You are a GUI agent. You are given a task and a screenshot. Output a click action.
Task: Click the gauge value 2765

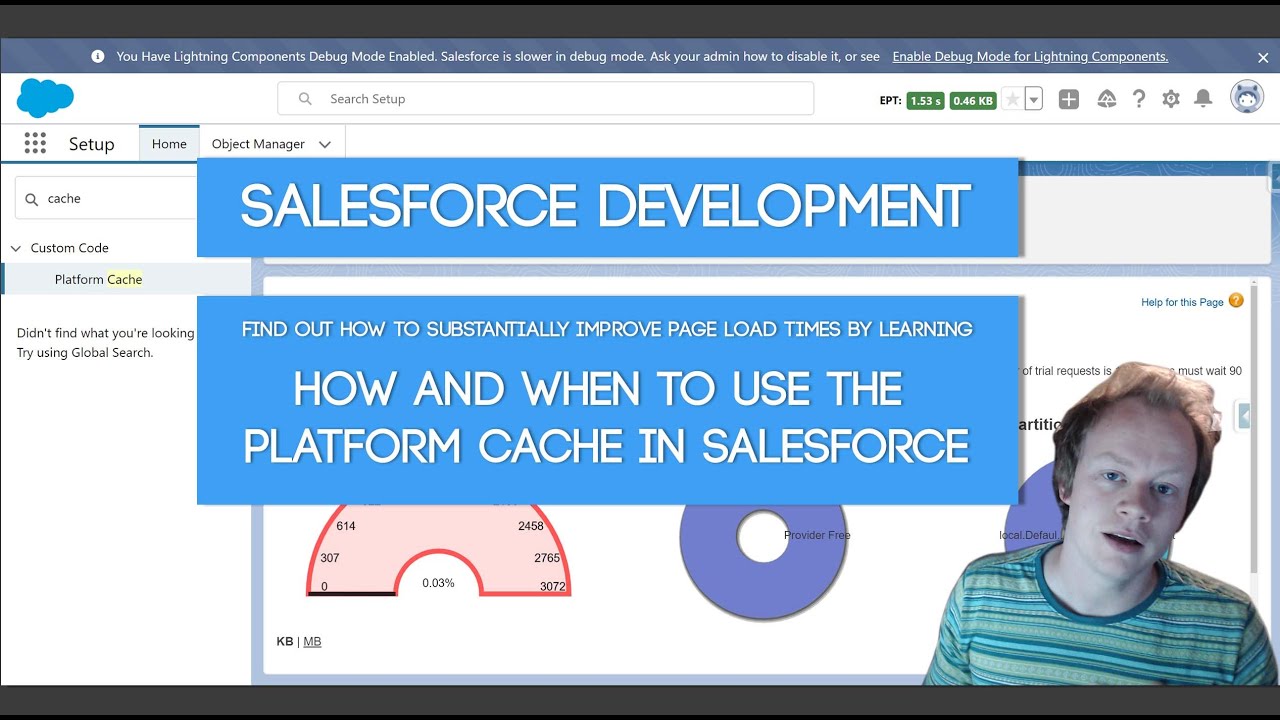pos(547,557)
